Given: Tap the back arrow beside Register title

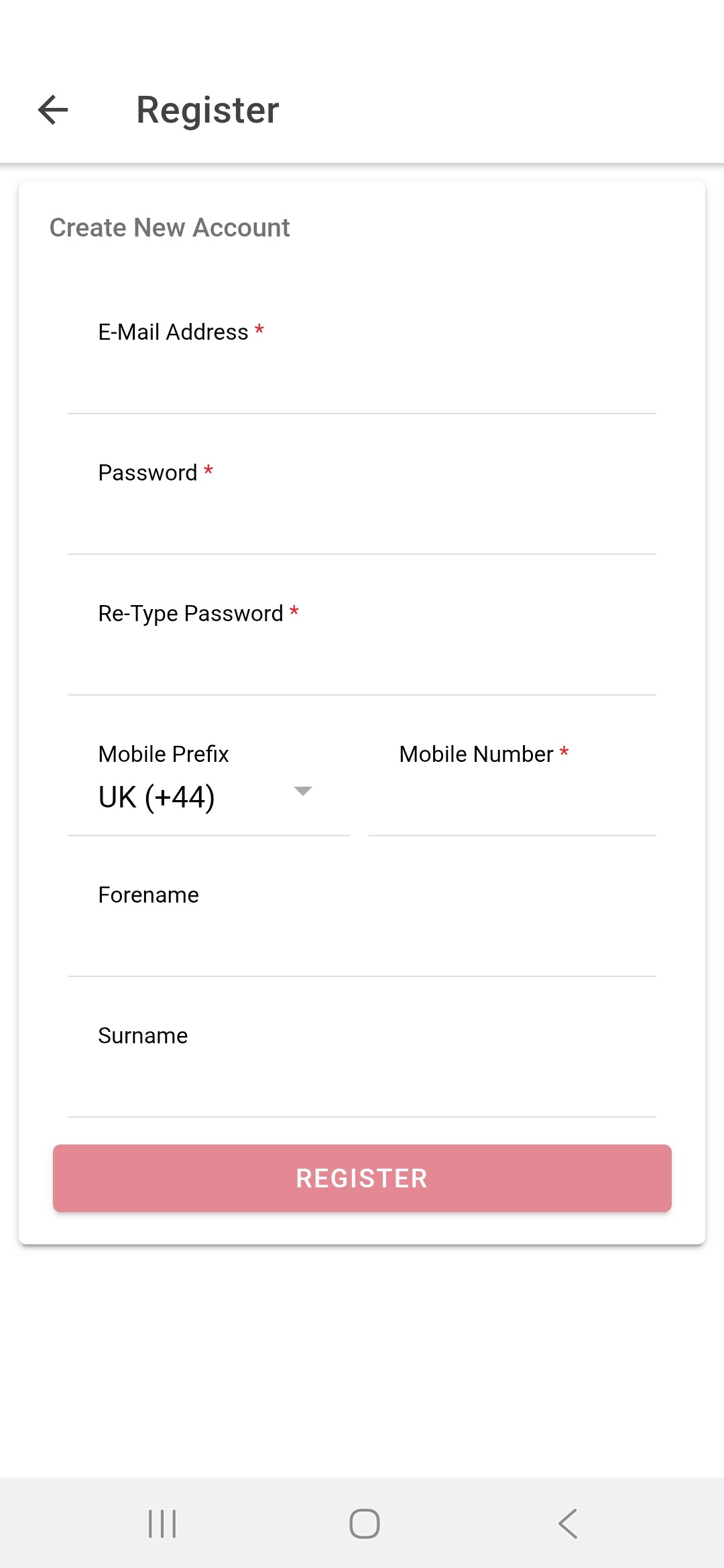Looking at the screenshot, I should tap(53, 110).
